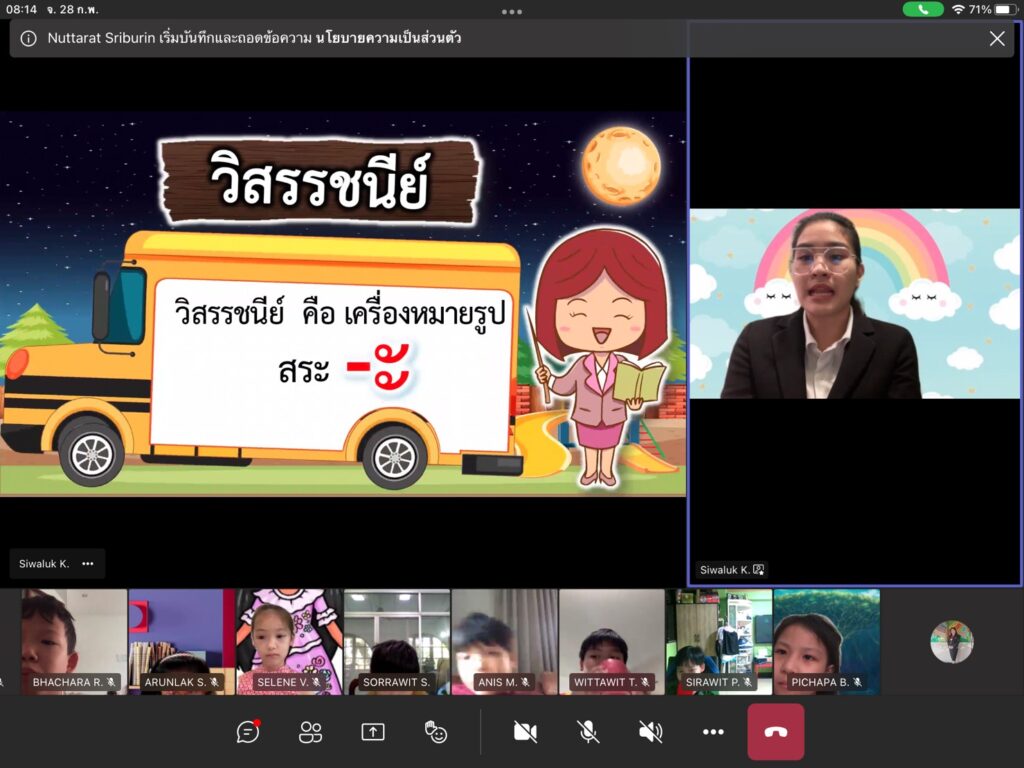Tap the green phone call indicator
The width and height of the screenshot is (1024, 768).
(922, 9)
